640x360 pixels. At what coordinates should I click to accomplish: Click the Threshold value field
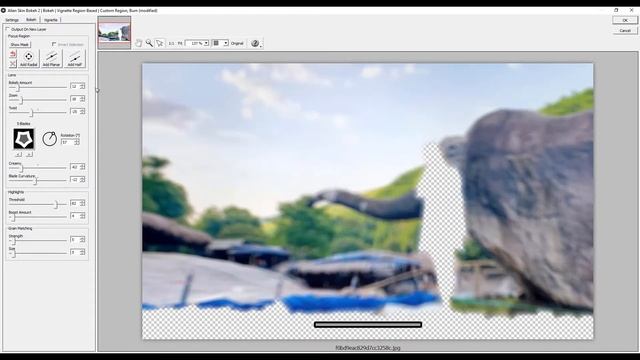pos(75,203)
